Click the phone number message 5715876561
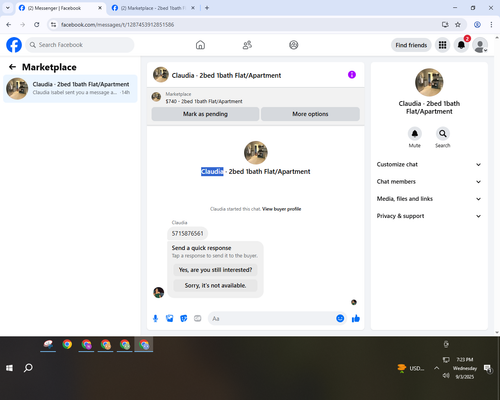This screenshot has height=400, width=500. point(188,233)
